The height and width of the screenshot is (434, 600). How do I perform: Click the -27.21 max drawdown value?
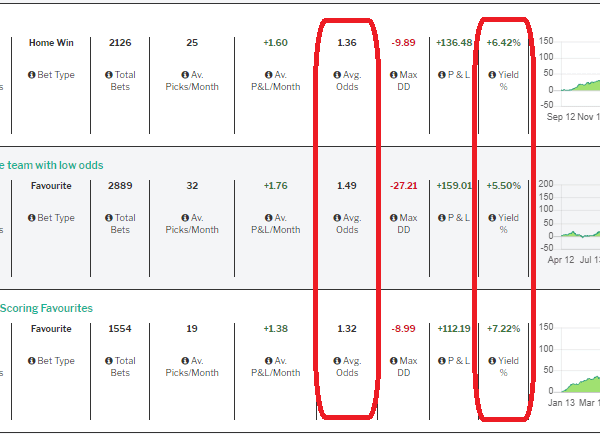pyautogui.click(x=403, y=186)
